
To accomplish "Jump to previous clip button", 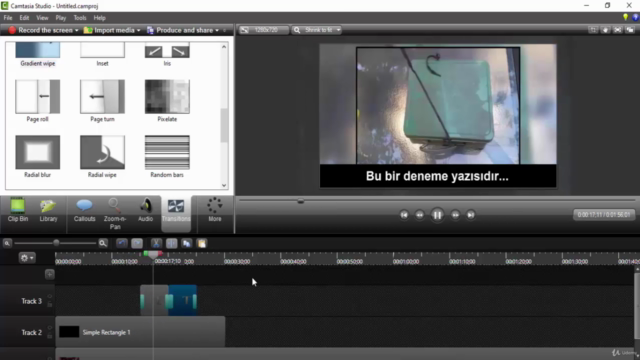I will 404,215.
